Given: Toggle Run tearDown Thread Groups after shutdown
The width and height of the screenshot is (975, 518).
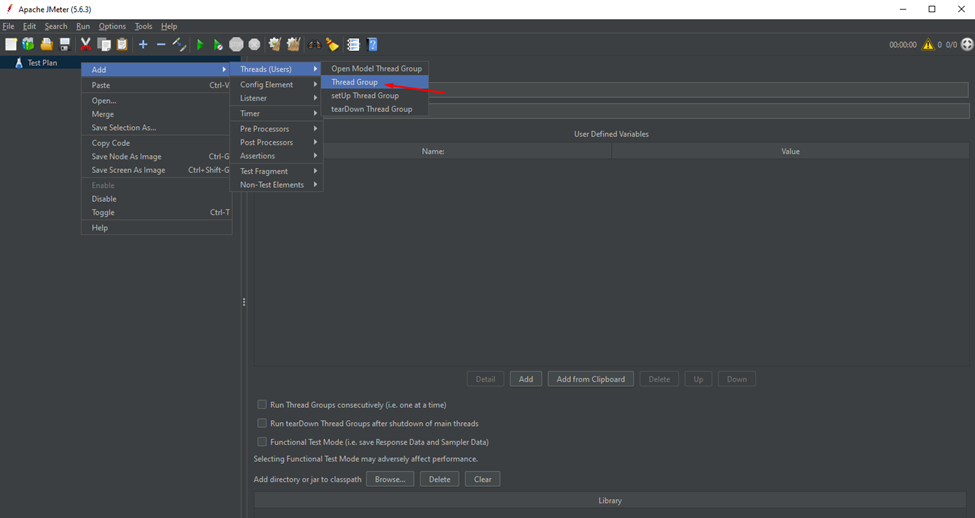Looking at the screenshot, I should pos(262,423).
